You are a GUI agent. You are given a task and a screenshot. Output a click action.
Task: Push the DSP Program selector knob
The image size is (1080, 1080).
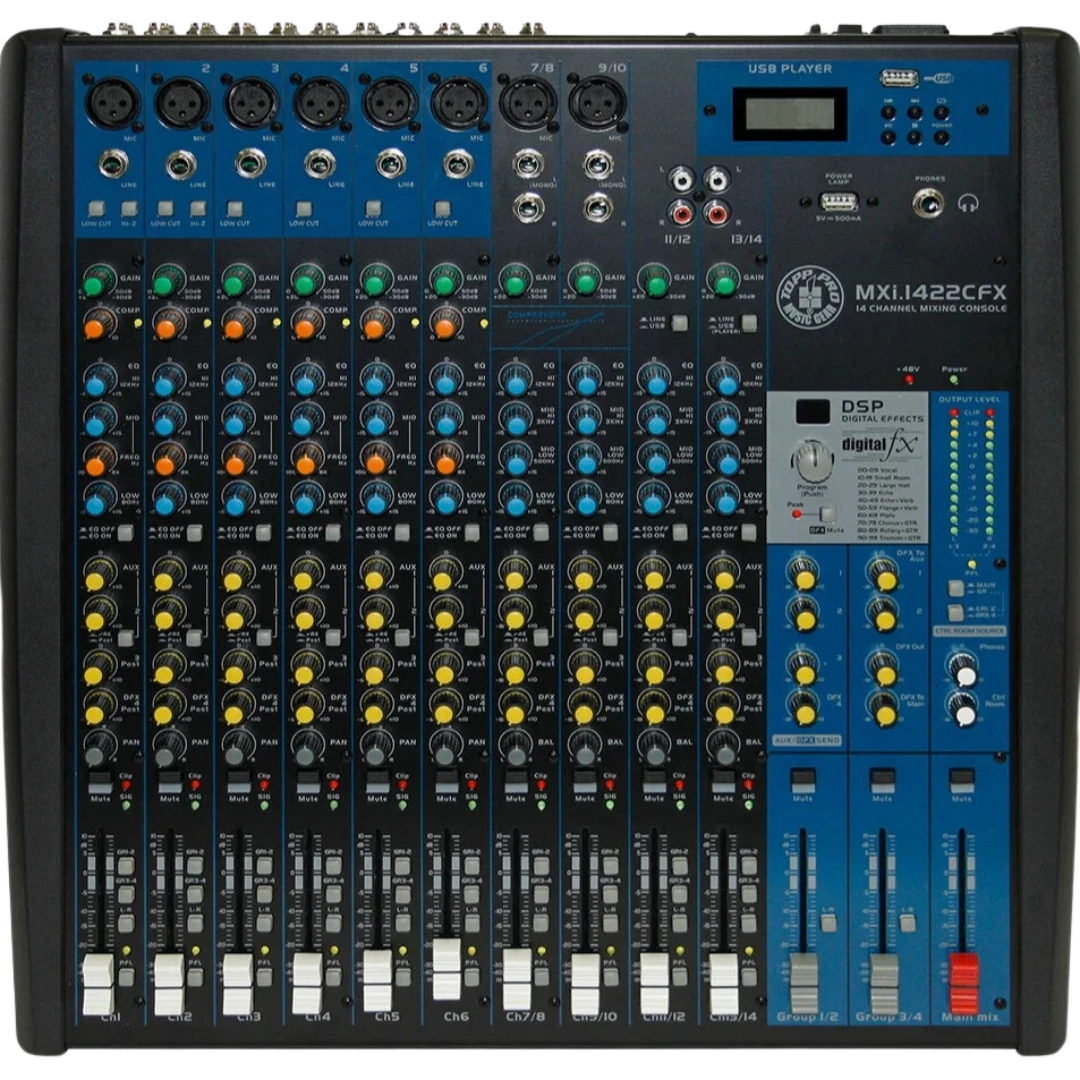pyautogui.click(x=812, y=462)
